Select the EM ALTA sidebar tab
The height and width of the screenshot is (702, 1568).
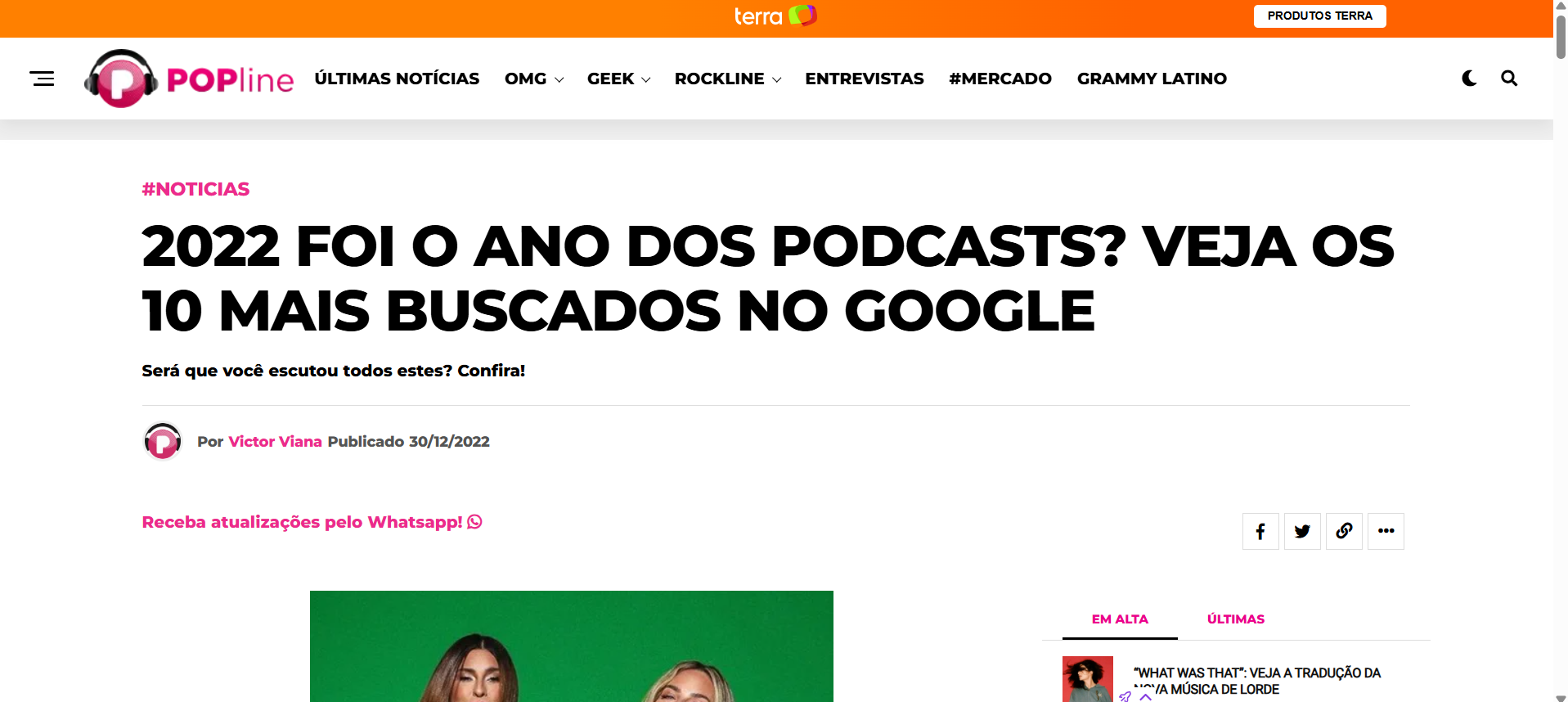tap(1119, 619)
